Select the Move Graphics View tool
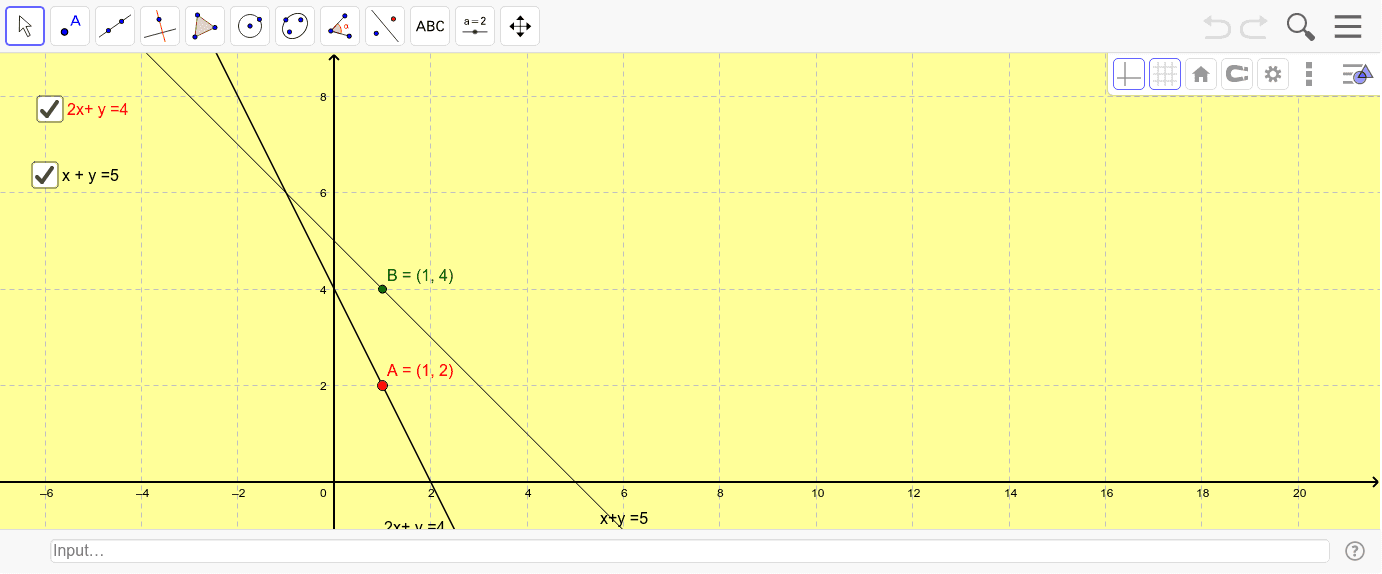This screenshot has height=574, width=1382. tap(520, 26)
